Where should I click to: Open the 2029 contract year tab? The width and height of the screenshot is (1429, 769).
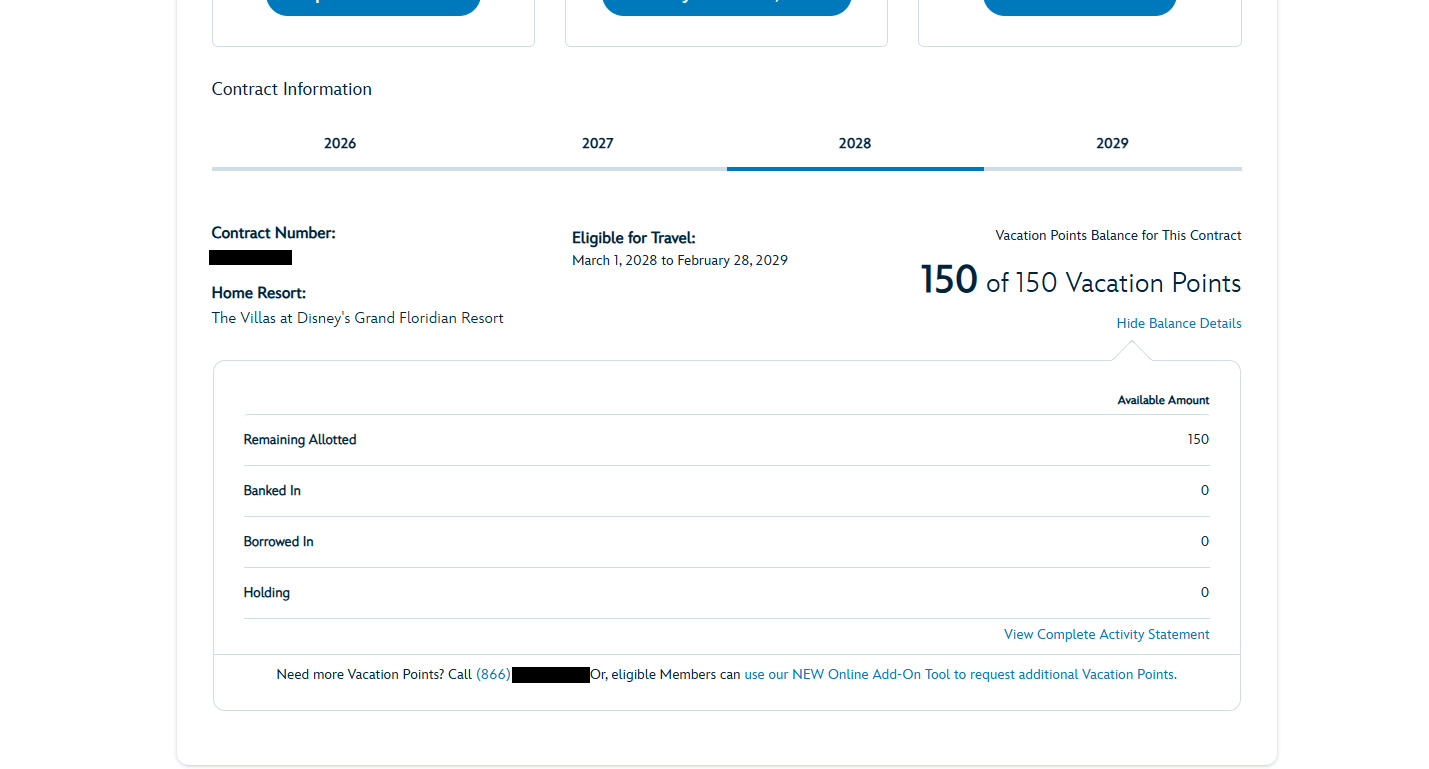(1112, 144)
